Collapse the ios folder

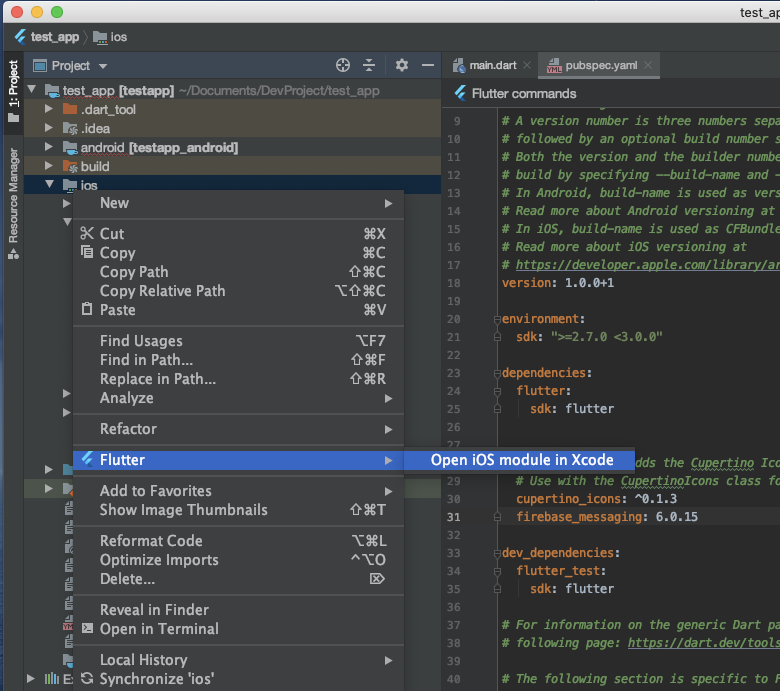[49, 185]
